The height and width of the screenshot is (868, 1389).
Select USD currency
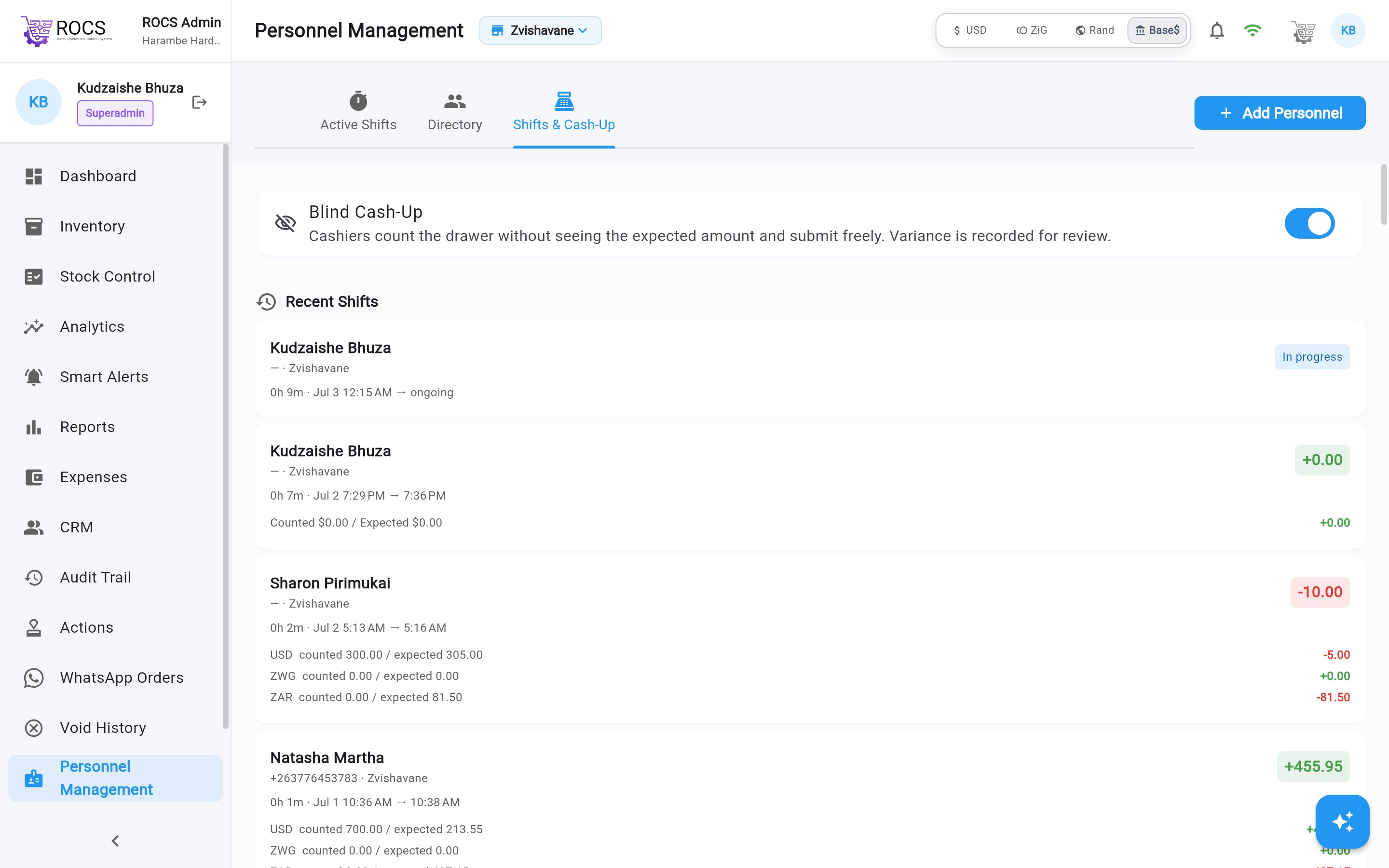(970, 30)
